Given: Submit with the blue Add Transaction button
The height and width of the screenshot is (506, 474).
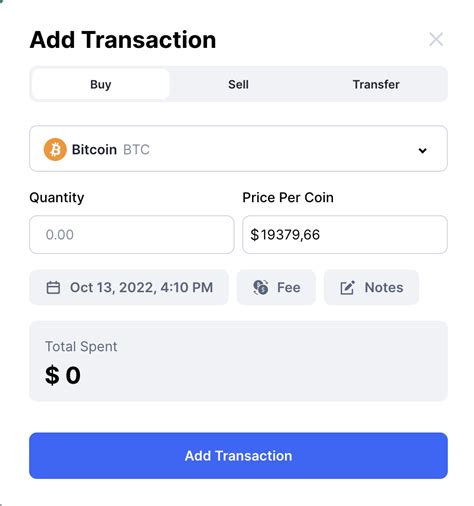Looking at the screenshot, I should pos(238,456).
